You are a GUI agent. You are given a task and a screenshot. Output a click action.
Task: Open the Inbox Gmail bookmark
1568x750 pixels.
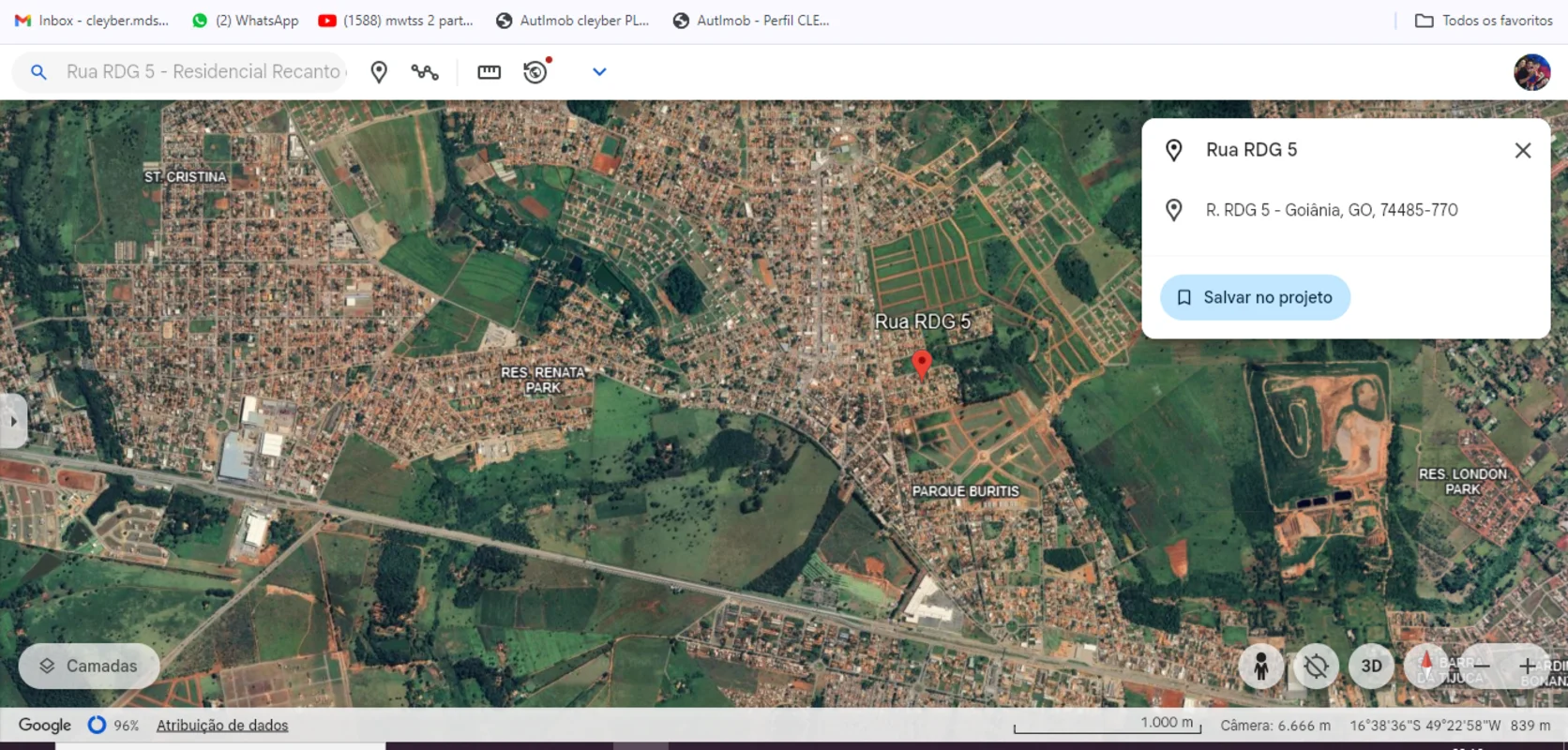pos(92,21)
